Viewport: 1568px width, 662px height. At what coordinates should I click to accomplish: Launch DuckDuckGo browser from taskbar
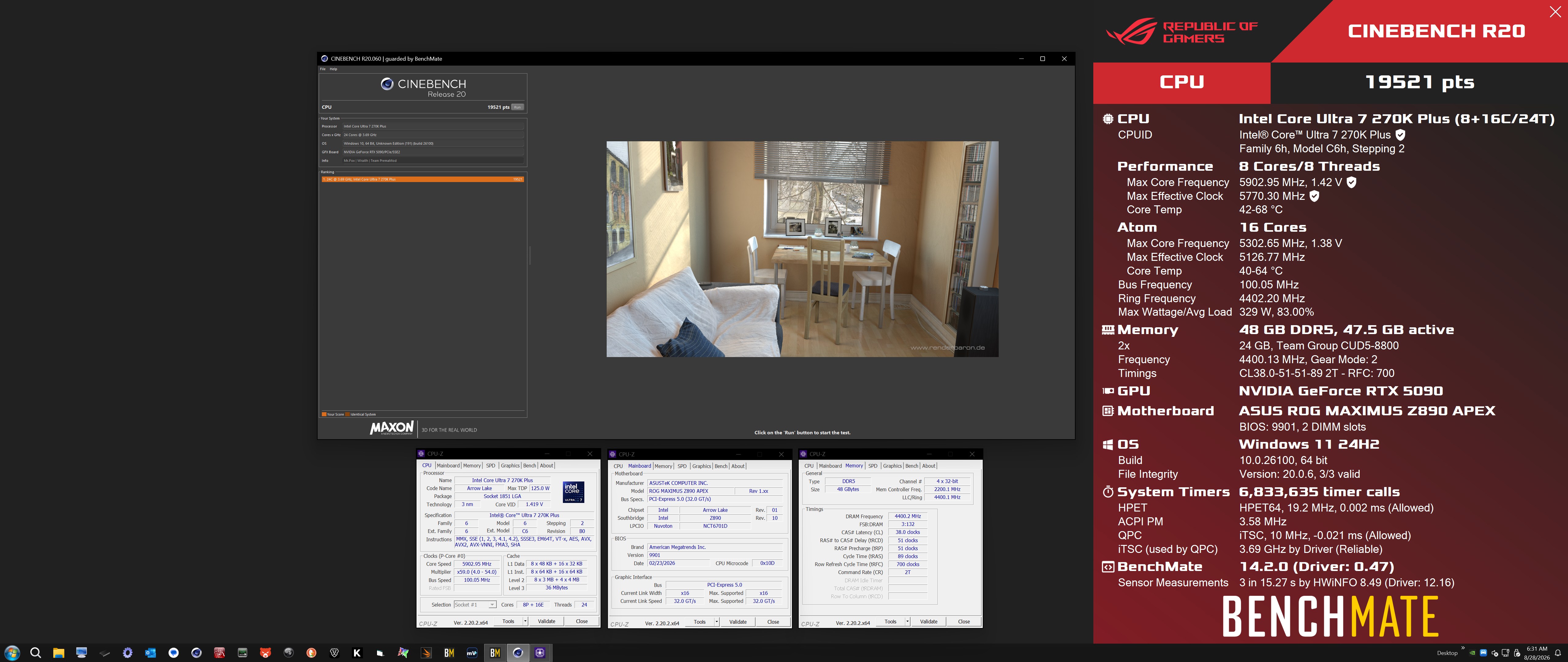coord(311,653)
